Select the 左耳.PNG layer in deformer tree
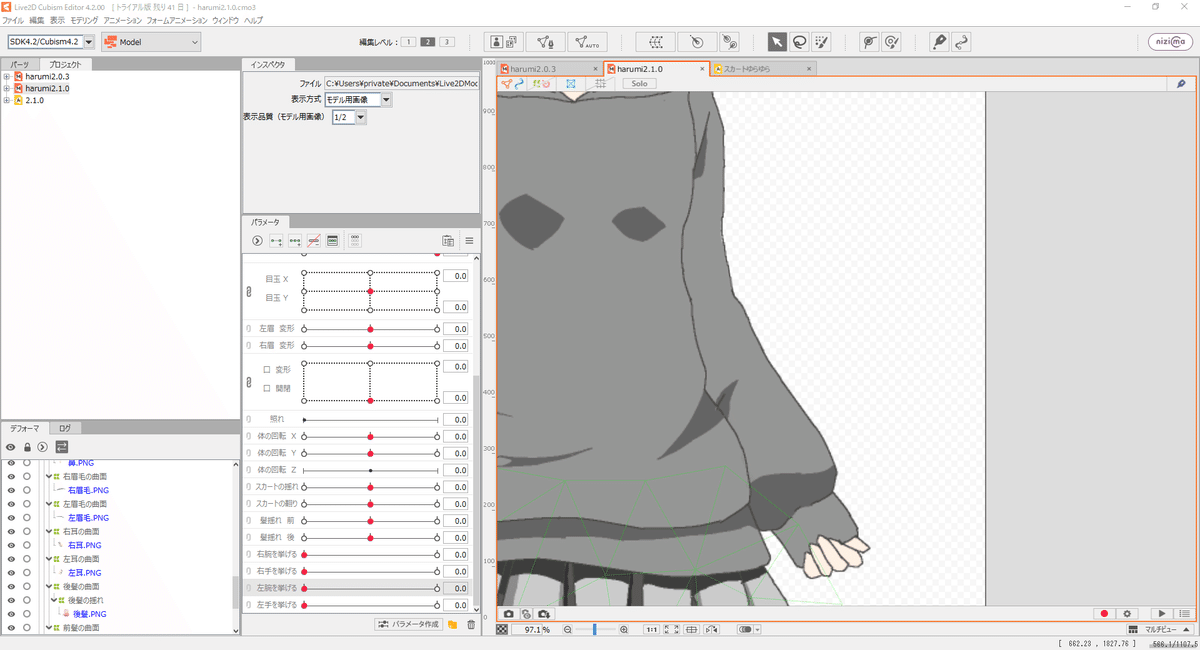Image resolution: width=1200 pixels, height=650 pixels. pos(84,573)
